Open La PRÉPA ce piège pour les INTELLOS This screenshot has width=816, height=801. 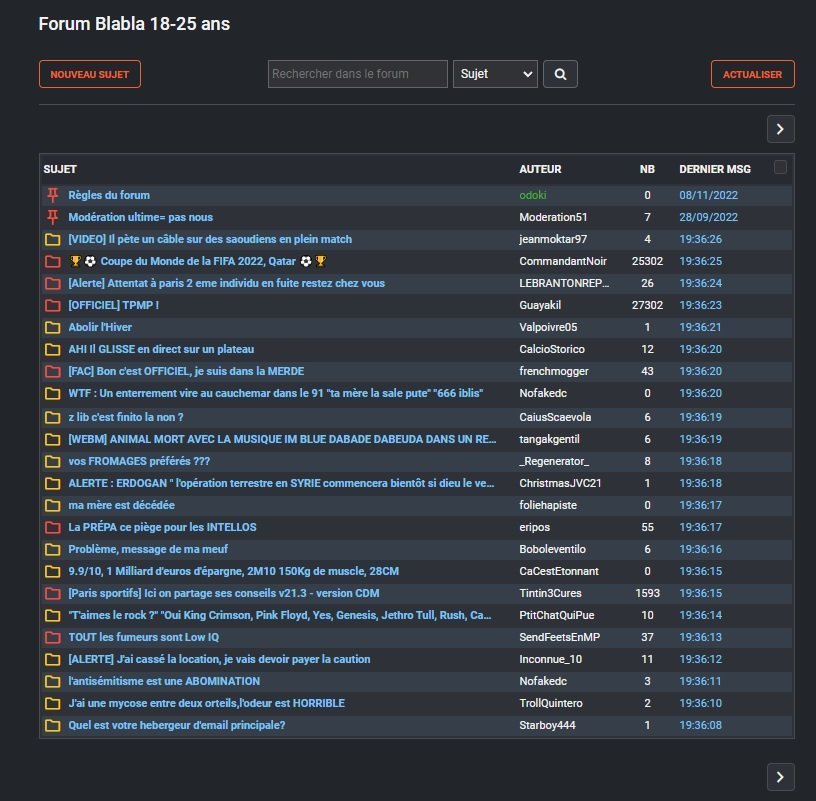click(x=162, y=527)
